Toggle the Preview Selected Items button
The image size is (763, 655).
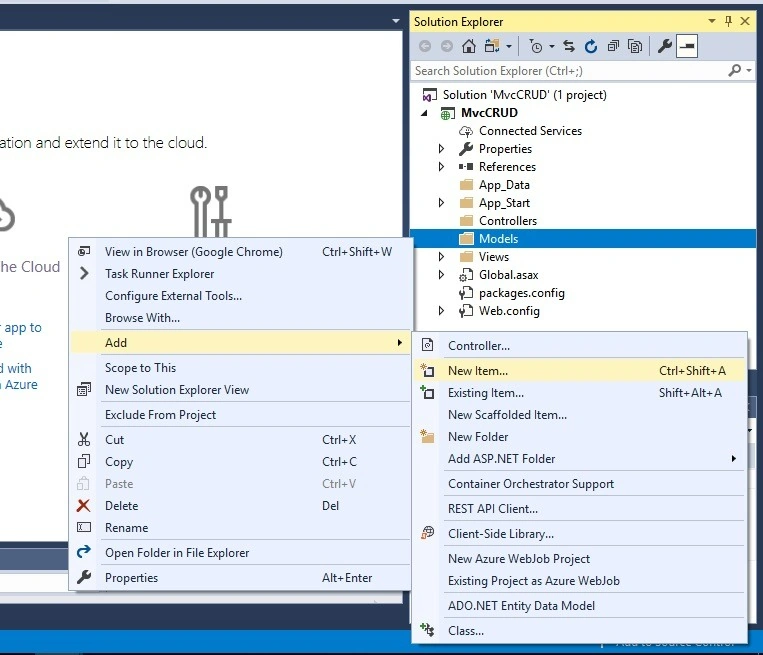687,47
